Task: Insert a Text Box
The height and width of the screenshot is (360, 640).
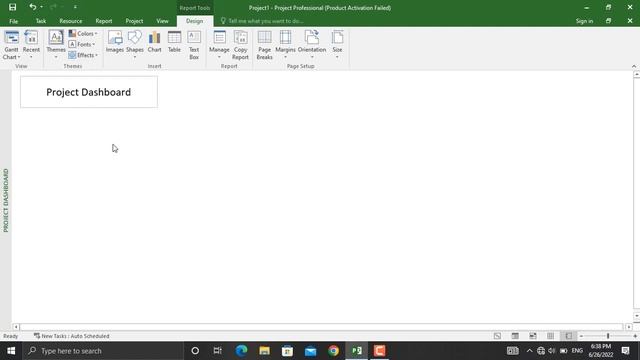Action: (x=194, y=45)
